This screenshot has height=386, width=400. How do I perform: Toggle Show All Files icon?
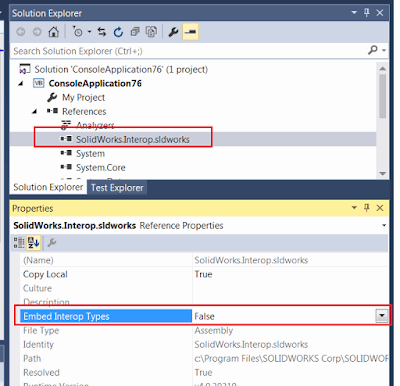point(151,32)
